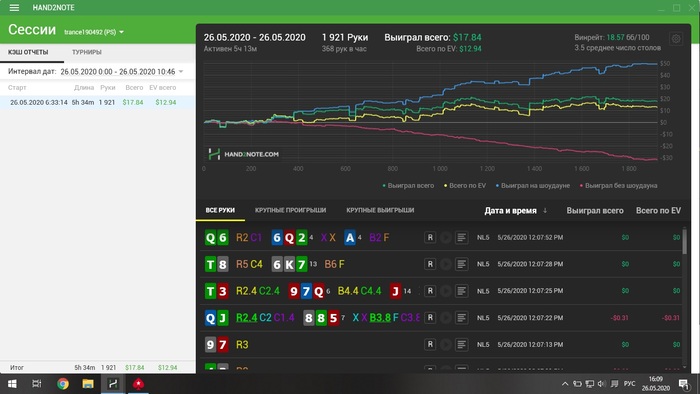Image resolution: width=700 pixels, height=394 pixels.
Task: Open hand text icon for T8 hand
Action: [x=462, y=264]
